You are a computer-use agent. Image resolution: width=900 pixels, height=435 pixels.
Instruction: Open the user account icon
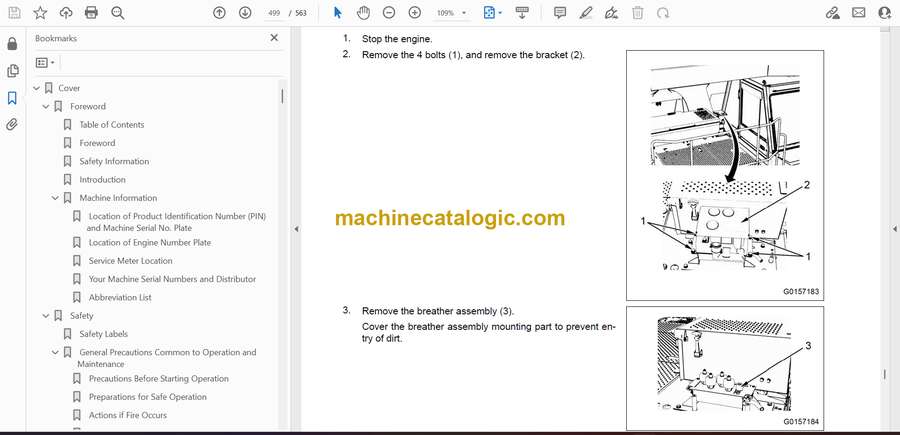[x=885, y=13]
